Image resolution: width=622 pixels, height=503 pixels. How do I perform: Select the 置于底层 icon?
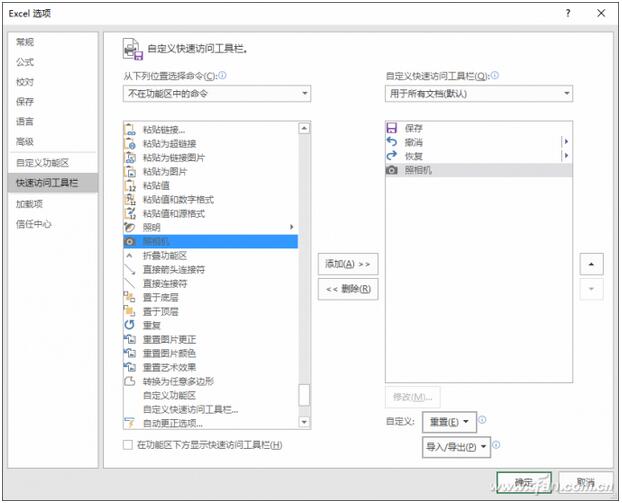point(130,297)
